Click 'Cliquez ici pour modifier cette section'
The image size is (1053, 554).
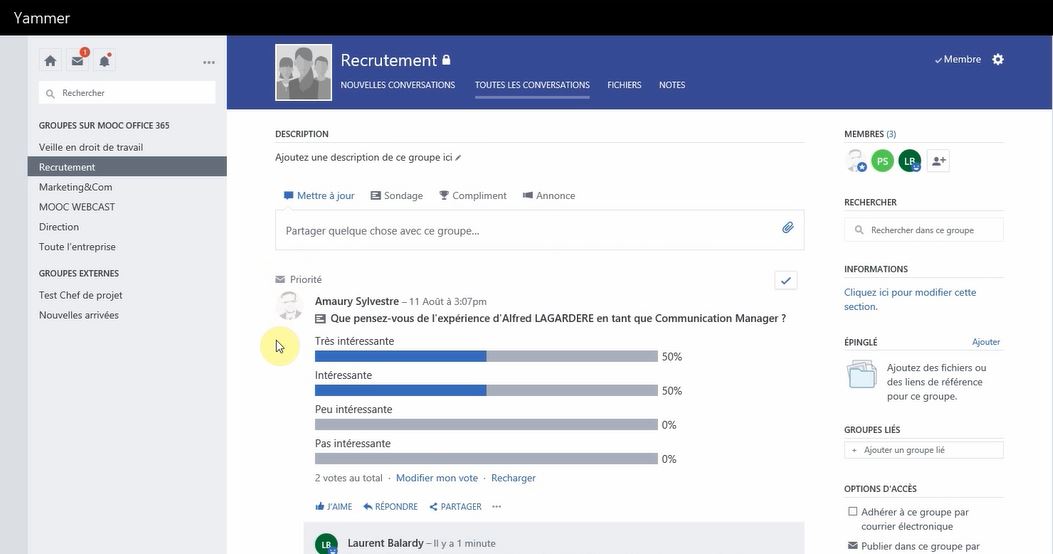(910, 299)
